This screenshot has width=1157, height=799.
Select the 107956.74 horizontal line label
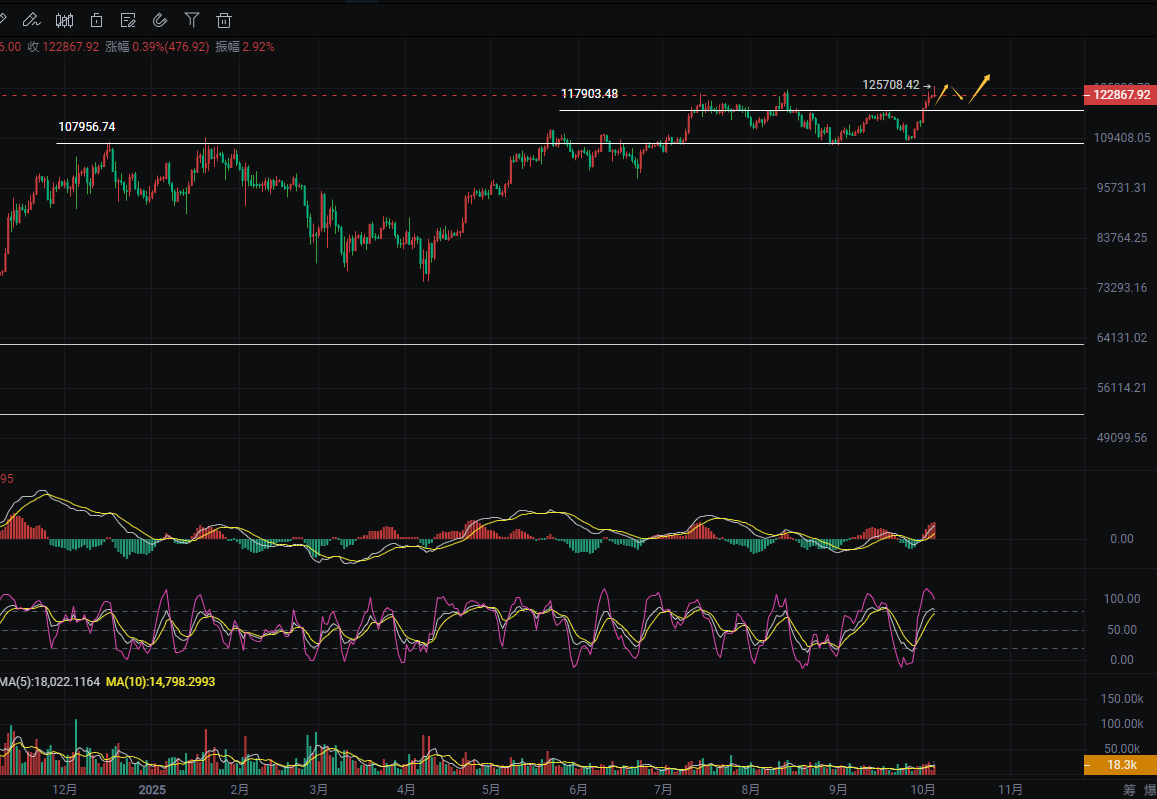click(87, 127)
